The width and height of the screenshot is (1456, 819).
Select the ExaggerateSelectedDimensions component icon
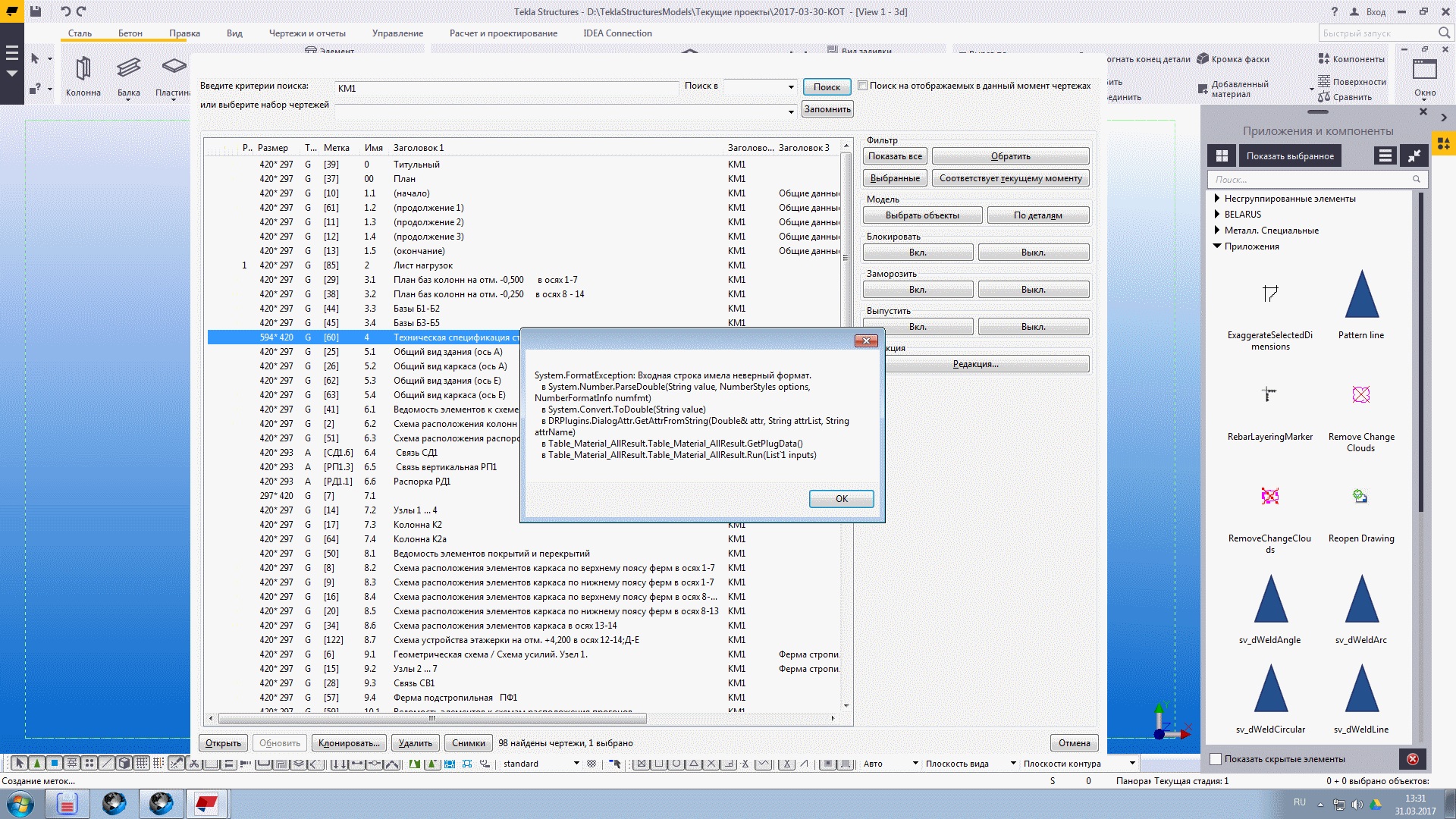[1270, 294]
